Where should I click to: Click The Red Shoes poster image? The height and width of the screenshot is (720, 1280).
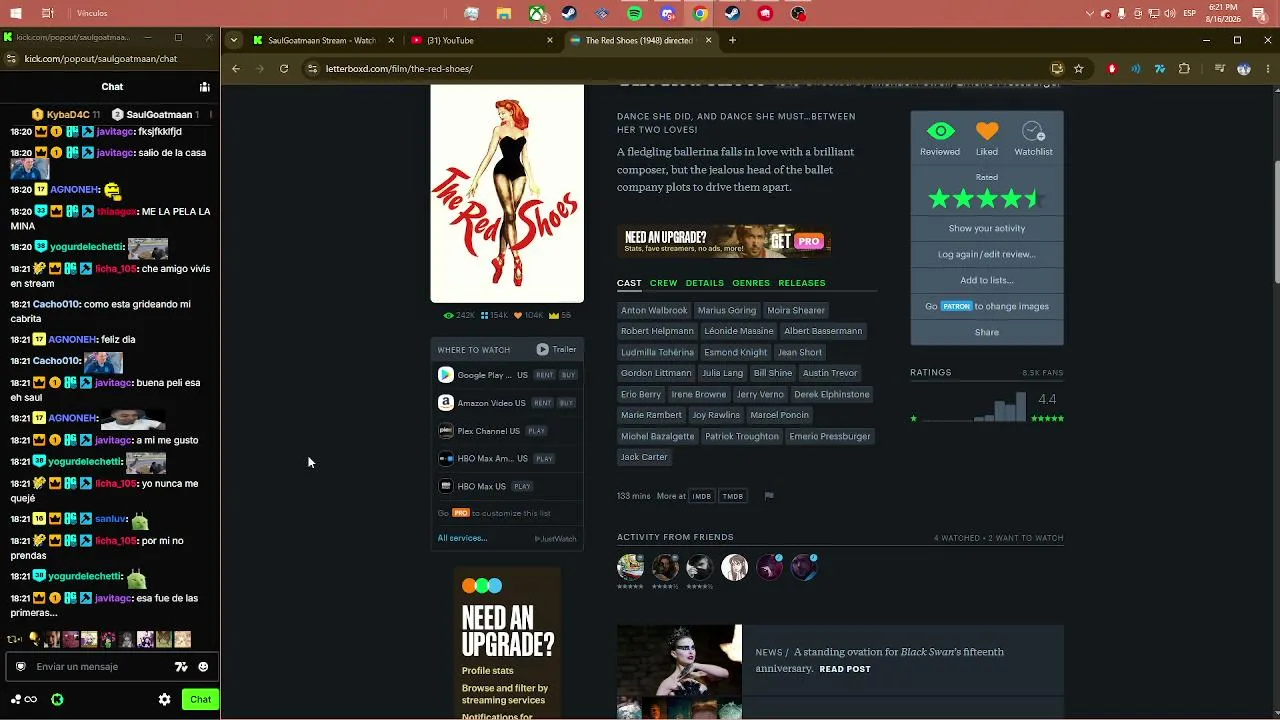[x=507, y=193]
